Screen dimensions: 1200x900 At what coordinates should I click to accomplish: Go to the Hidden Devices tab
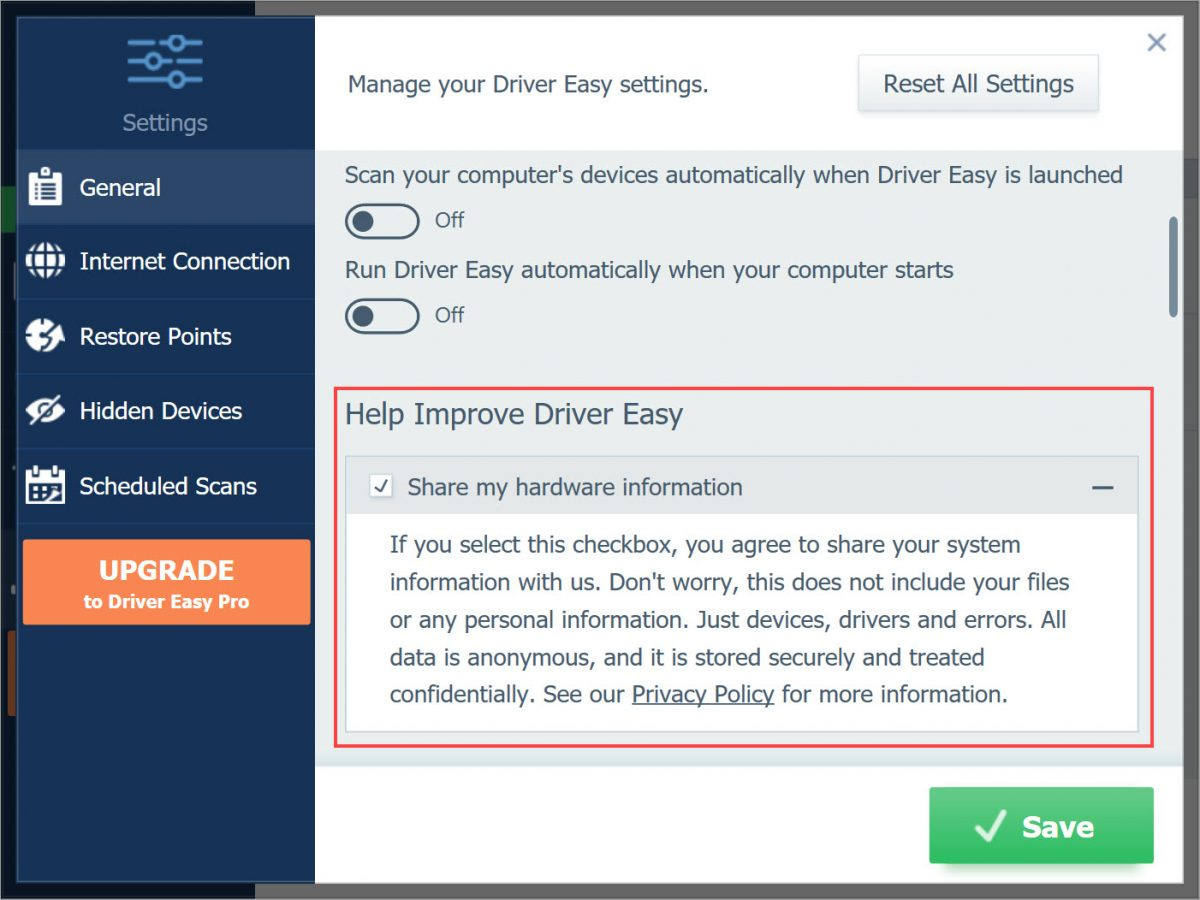pos(166,411)
